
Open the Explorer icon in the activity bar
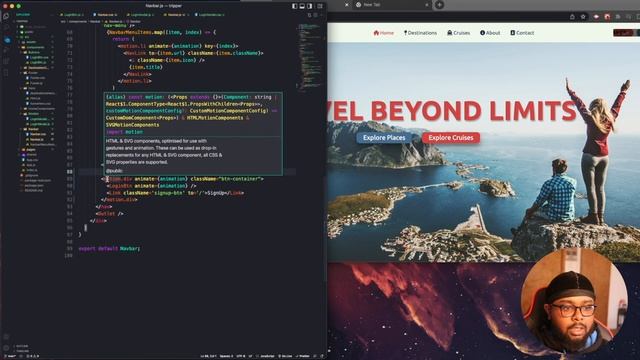[6, 17]
